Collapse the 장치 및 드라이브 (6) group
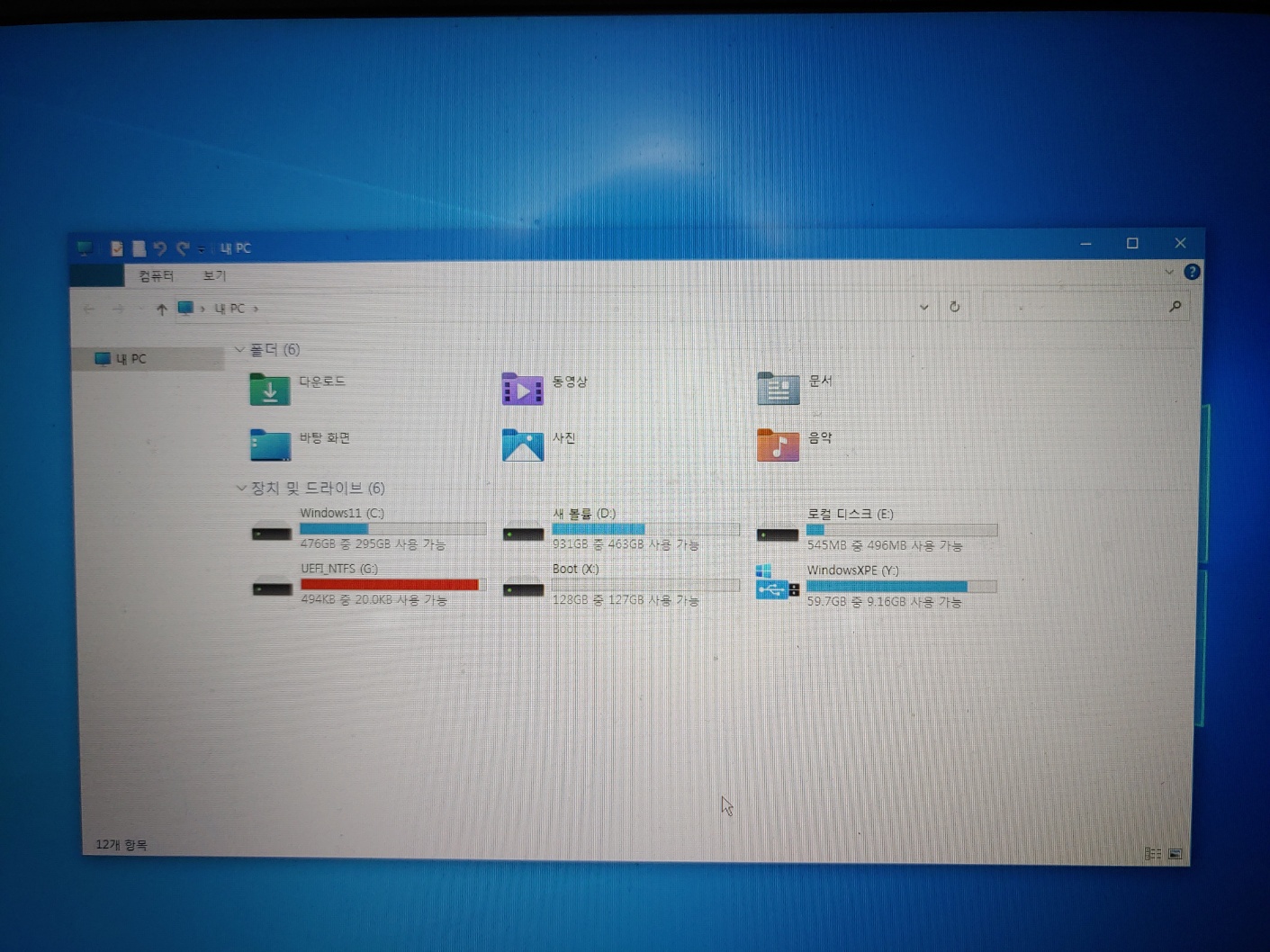This screenshot has width=1270, height=952. [240, 488]
